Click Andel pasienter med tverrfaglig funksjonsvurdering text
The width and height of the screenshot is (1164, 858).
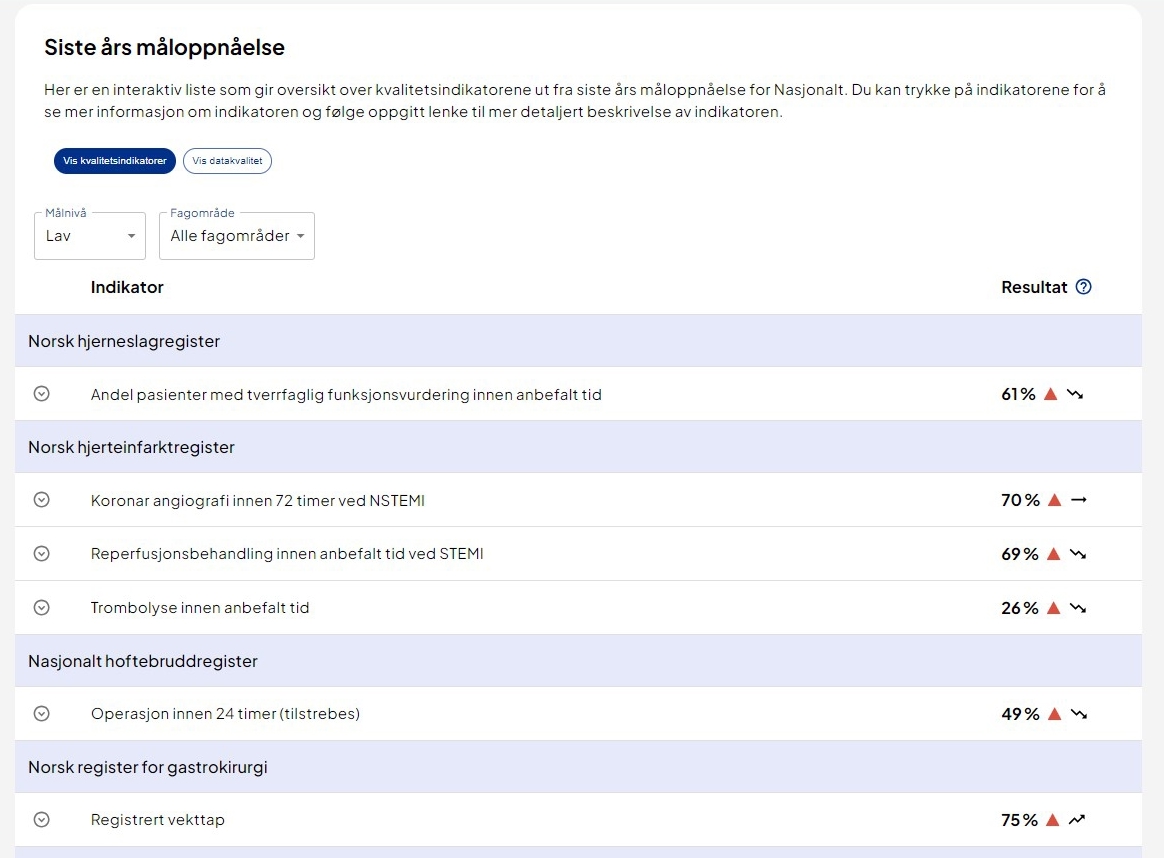[x=346, y=395]
